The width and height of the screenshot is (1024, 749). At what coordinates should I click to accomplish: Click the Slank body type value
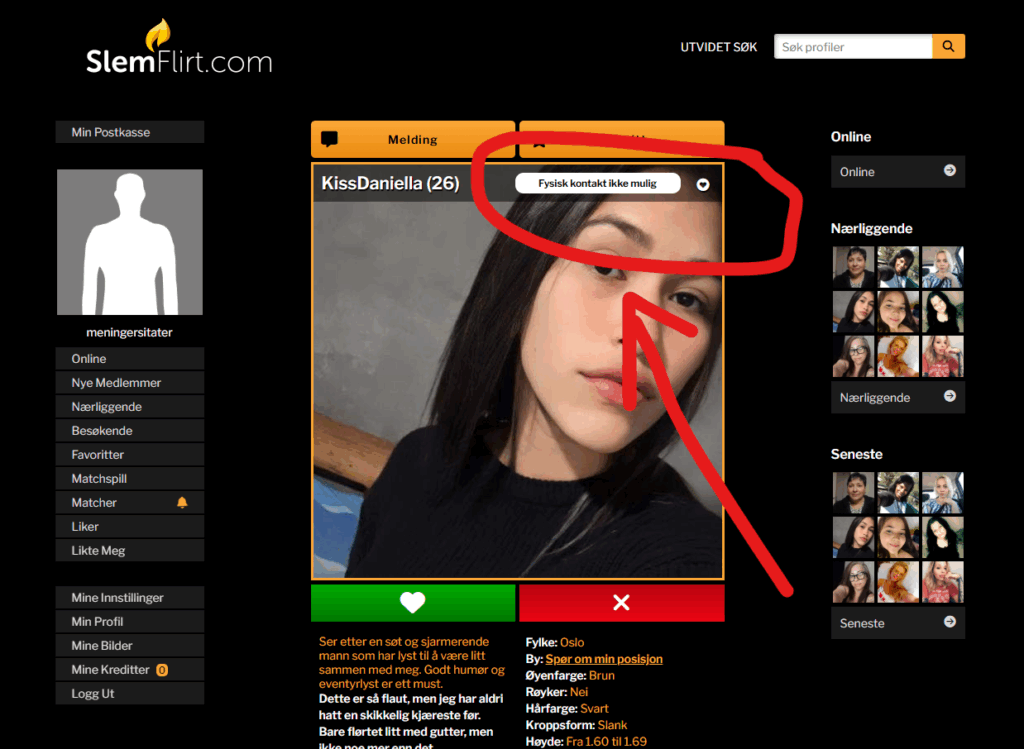pyautogui.click(x=613, y=725)
